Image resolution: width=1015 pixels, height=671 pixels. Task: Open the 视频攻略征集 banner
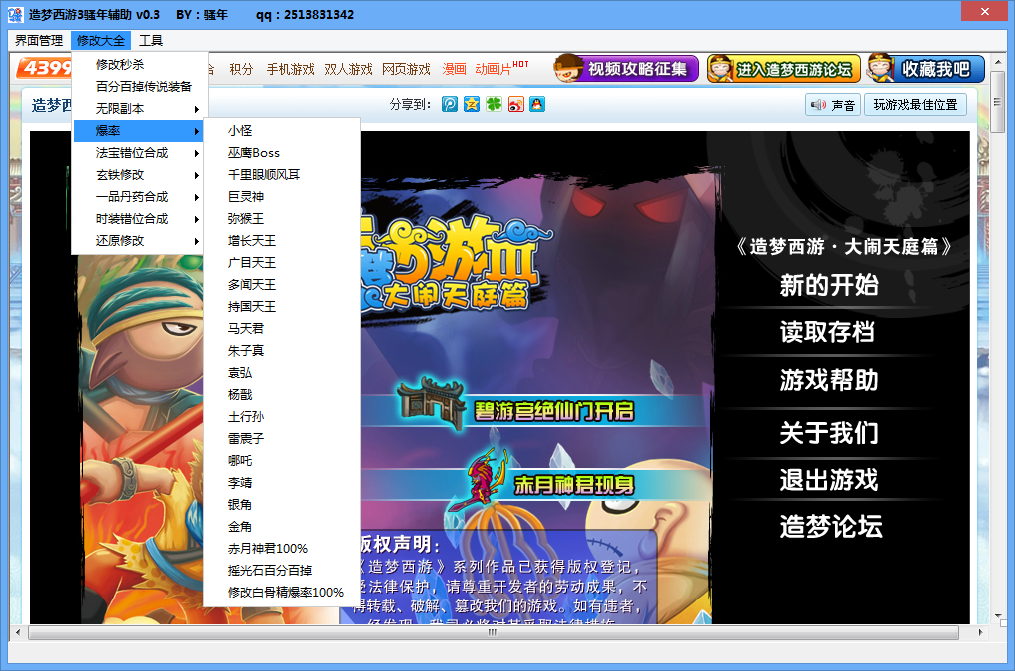(625, 69)
